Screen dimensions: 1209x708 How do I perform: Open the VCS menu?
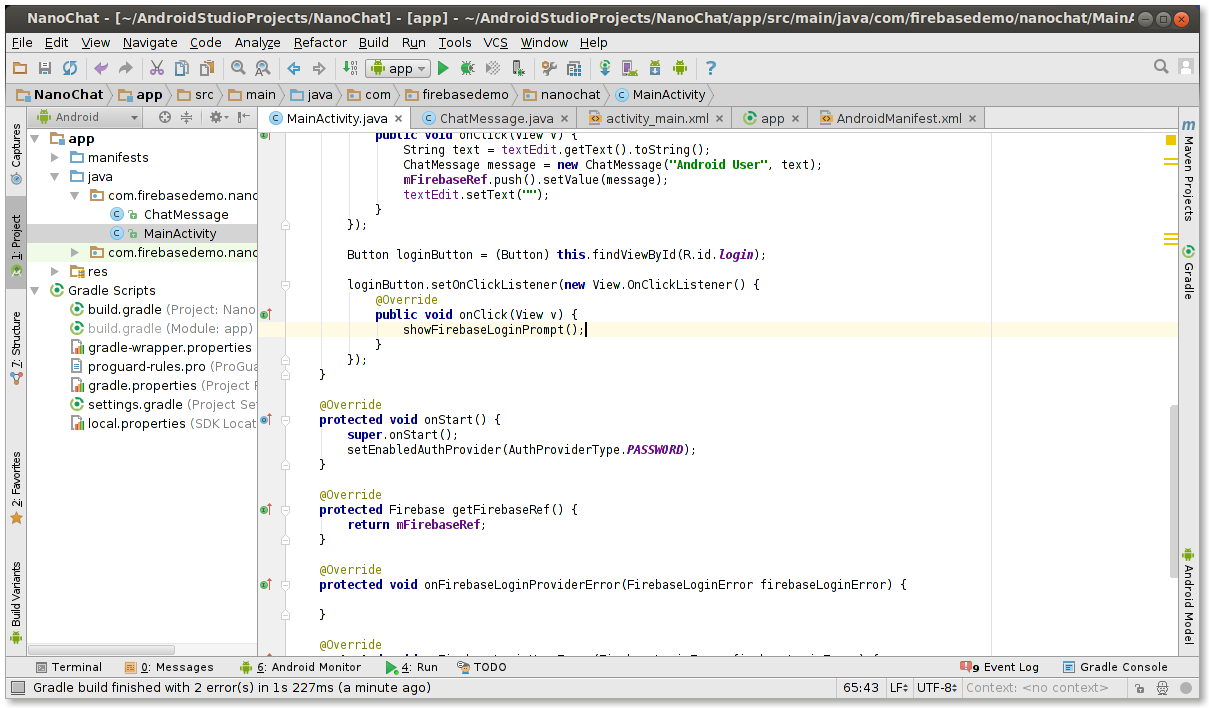(496, 42)
